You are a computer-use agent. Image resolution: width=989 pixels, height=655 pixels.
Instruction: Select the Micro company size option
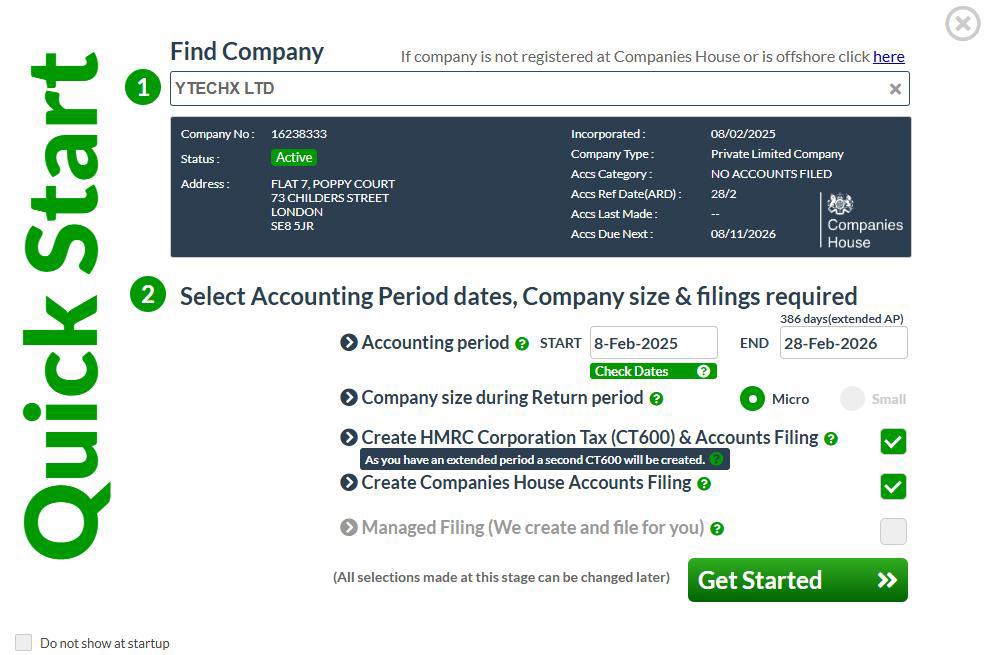click(x=752, y=399)
